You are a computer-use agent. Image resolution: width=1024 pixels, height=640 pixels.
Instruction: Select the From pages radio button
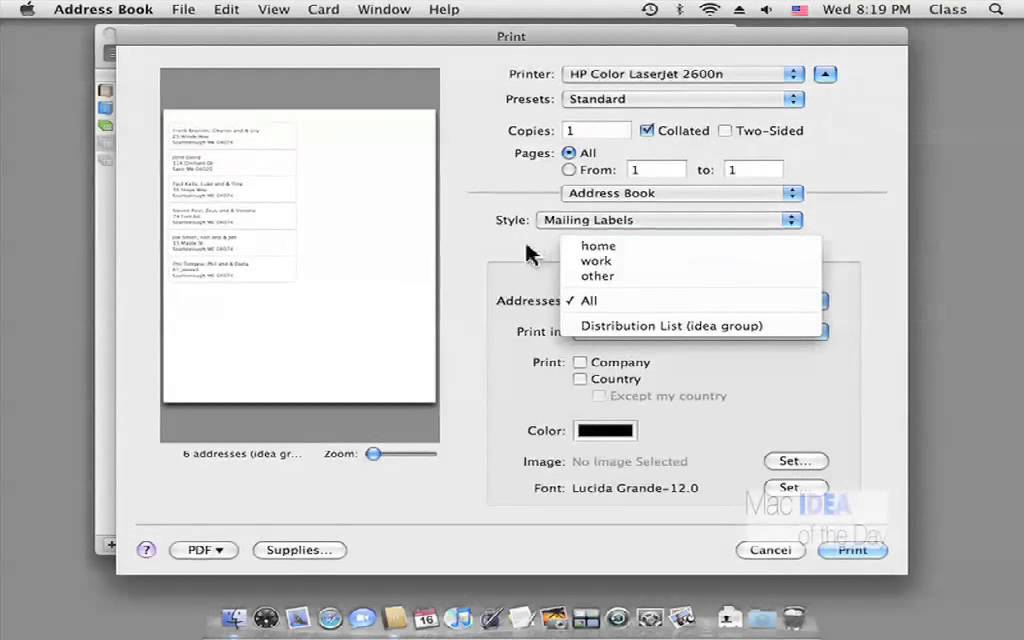tap(569, 170)
